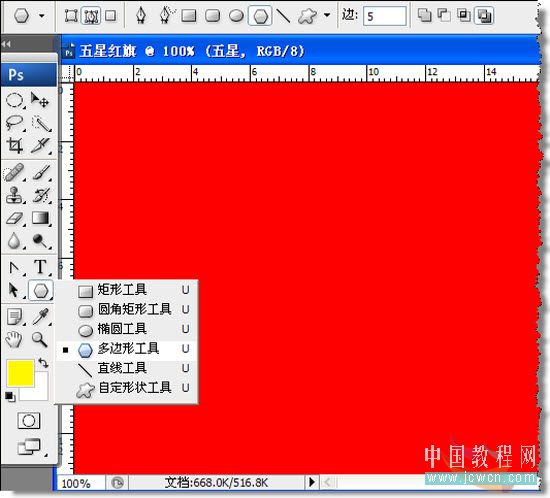550x498 pixels.
Task: Select the Eraser tool
Action: click(x=15, y=218)
